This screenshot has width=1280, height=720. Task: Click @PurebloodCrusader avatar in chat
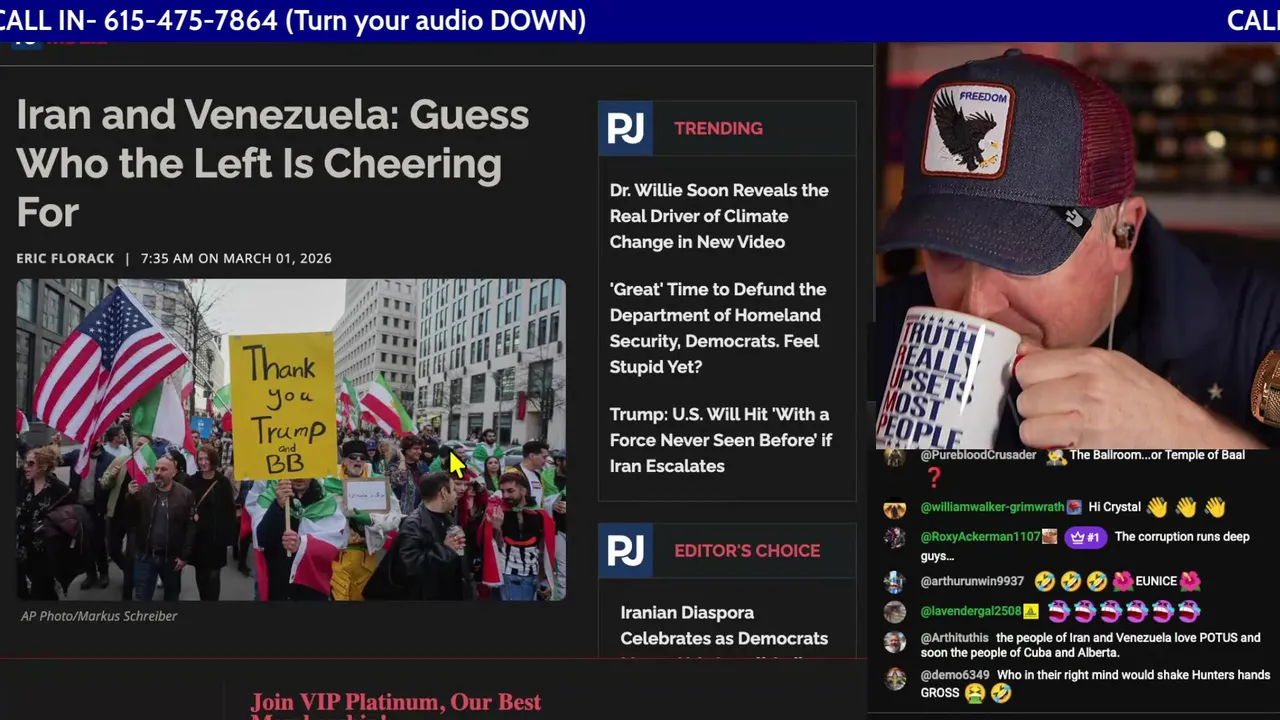(x=895, y=456)
